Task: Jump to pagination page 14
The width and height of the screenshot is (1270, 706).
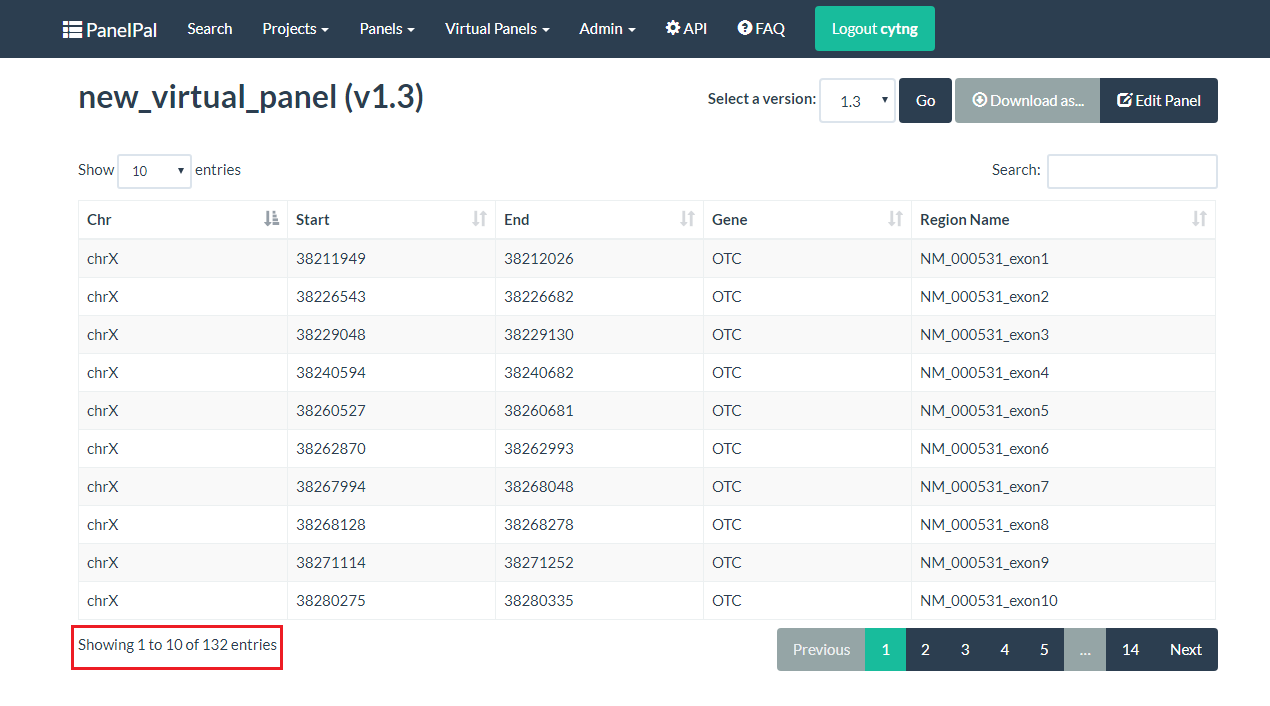Action: point(1130,650)
